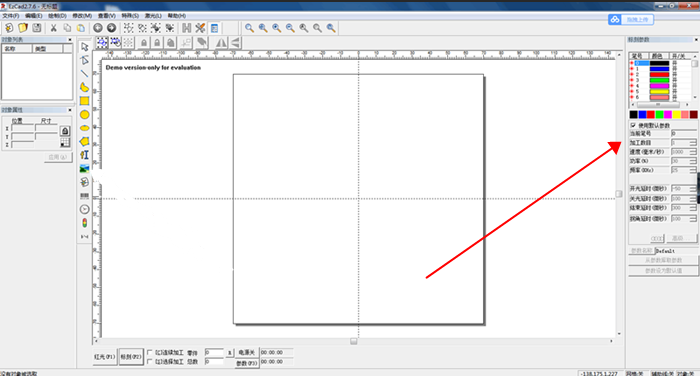Pick the yellow color swatch
This screenshot has width=700, height=376.
coord(676,115)
